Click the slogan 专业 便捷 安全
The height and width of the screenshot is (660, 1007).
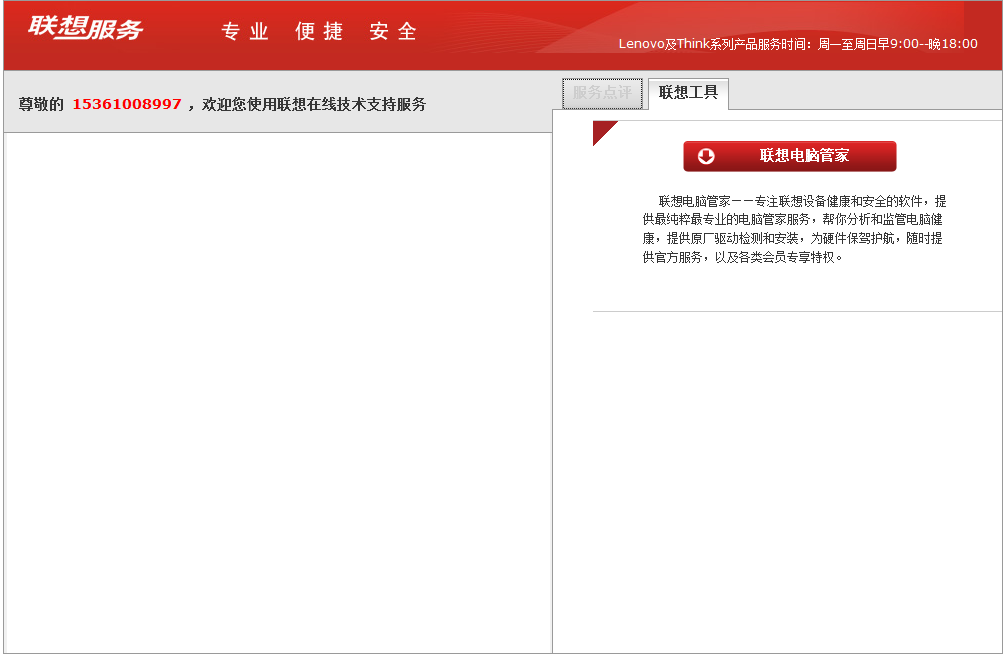coord(319,31)
